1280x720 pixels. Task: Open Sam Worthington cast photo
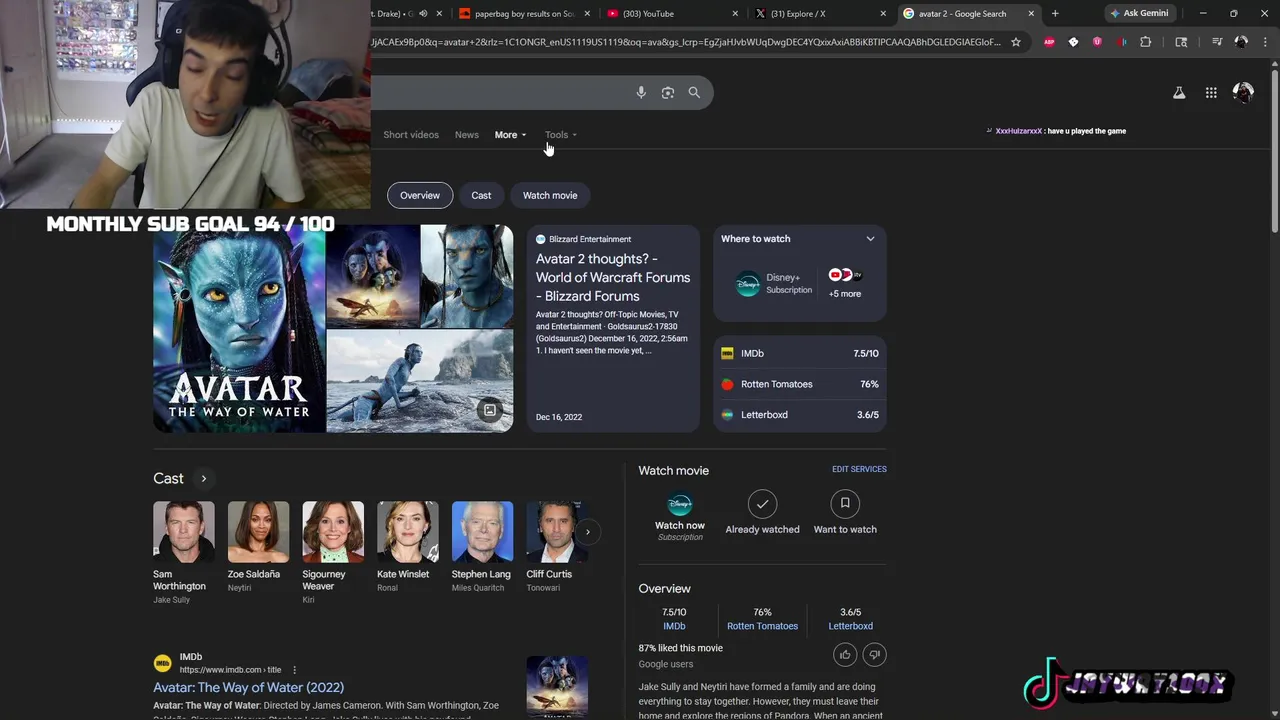[x=184, y=532]
